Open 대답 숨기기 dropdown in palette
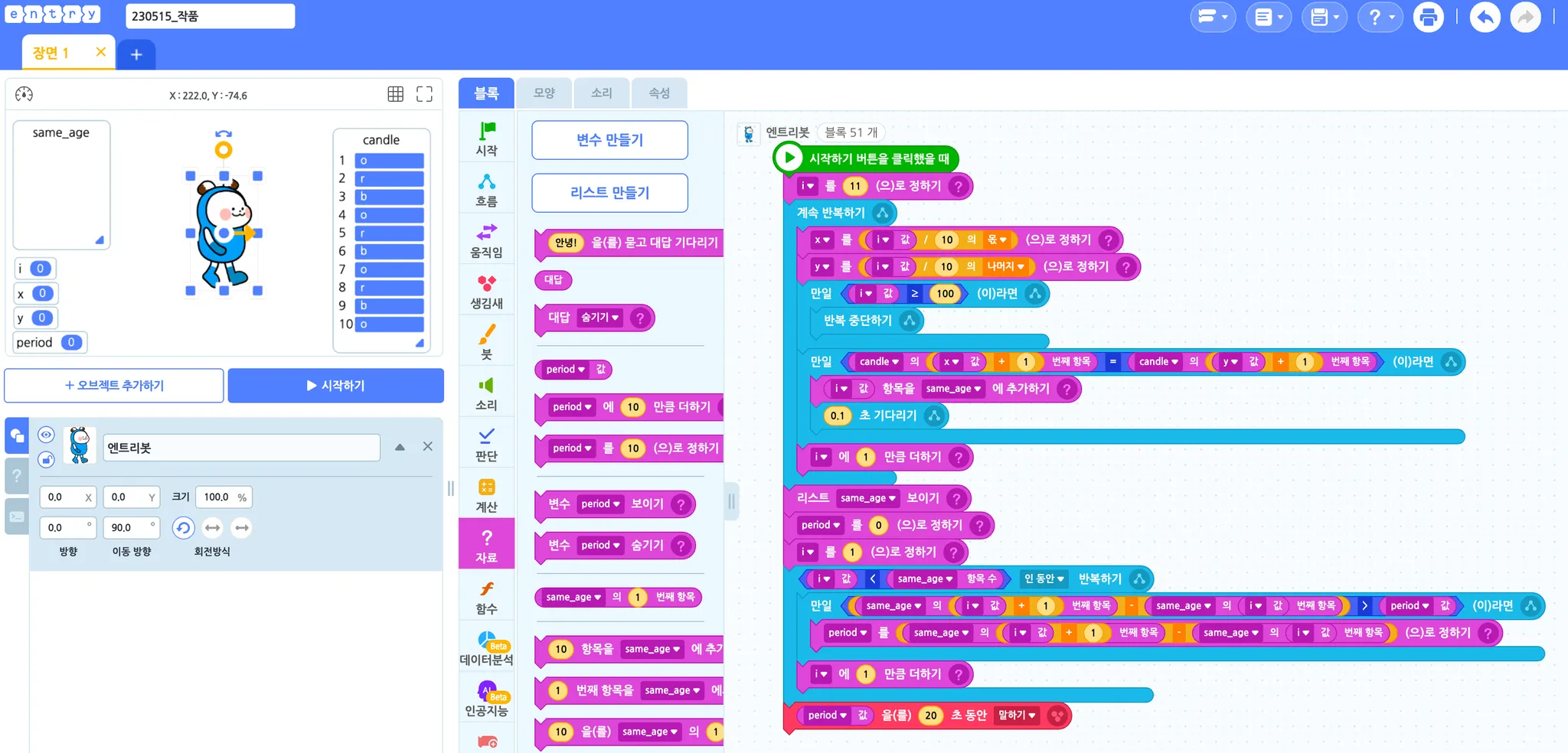 tap(600, 318)
